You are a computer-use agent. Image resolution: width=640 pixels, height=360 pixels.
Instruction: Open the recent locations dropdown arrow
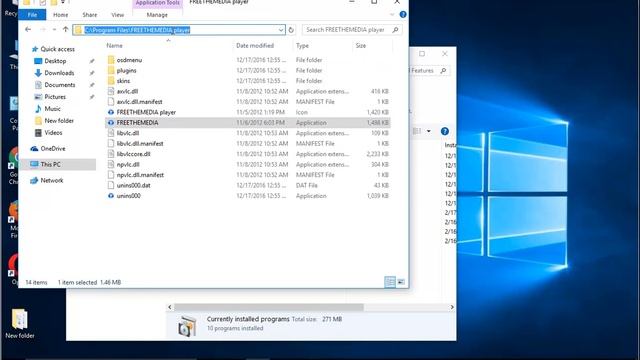(54, 30)
